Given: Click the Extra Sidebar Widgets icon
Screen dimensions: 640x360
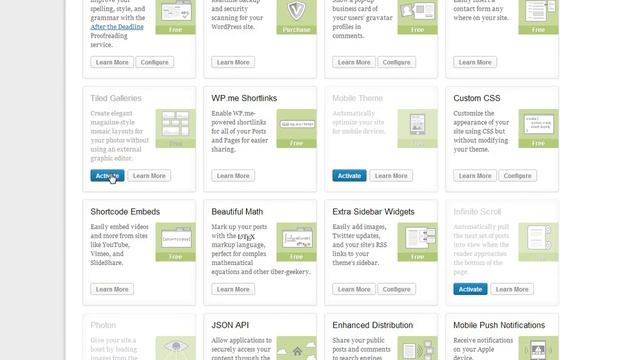Looking at the screenshot, I should [x=417, y=242].
